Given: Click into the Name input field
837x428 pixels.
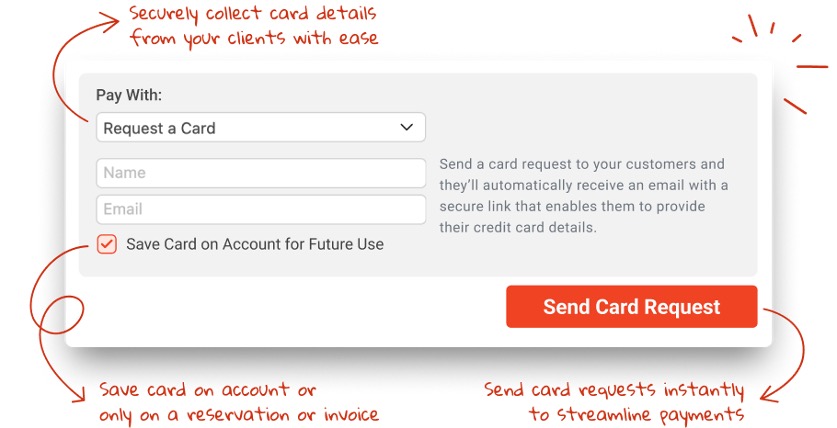Looking at the screenshot, I should point(260,173).
